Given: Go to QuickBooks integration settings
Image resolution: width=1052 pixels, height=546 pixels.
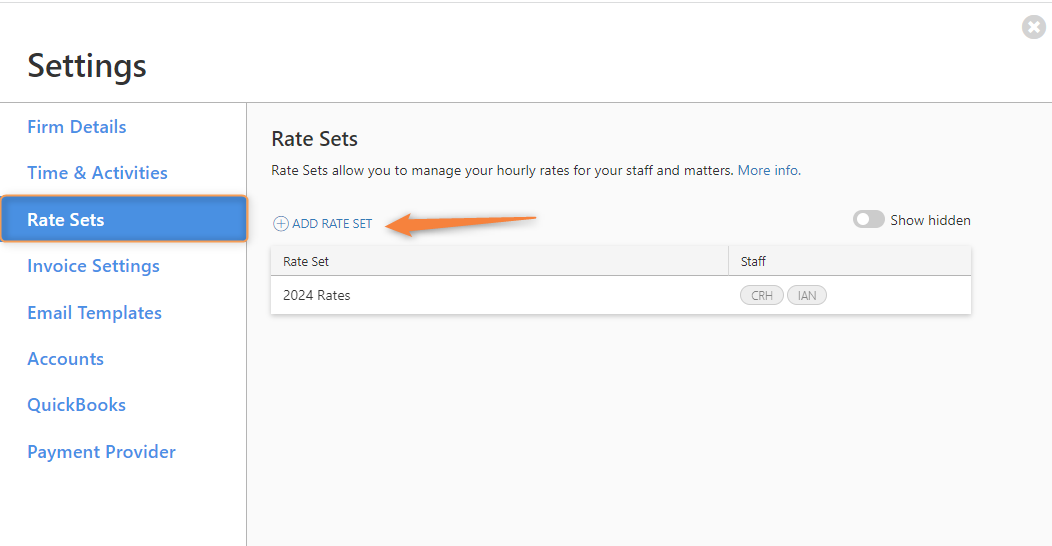Looking at the screenshot, I should [x=76, y=405].
